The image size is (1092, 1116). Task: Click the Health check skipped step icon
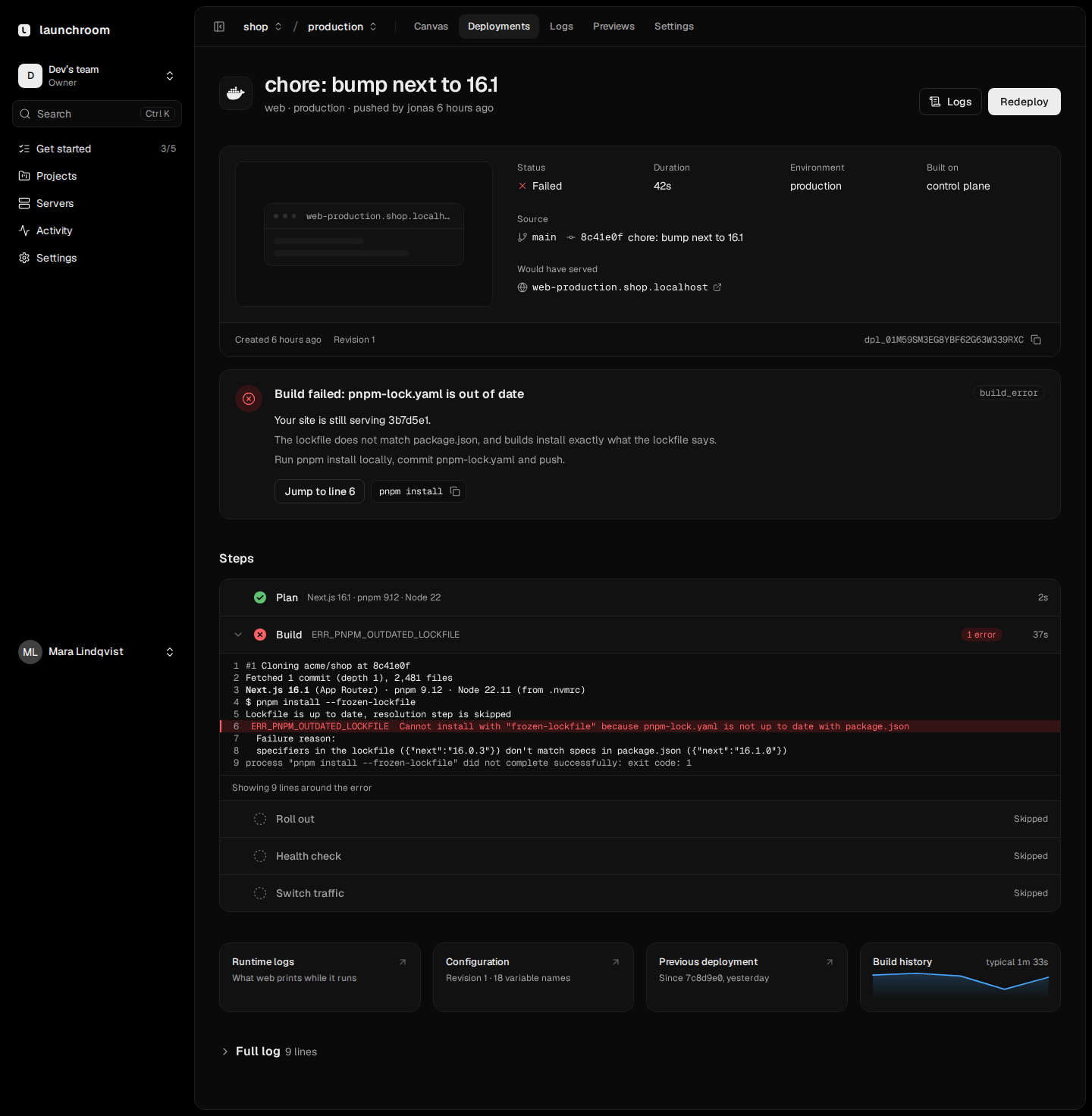[x=260, y=856]
